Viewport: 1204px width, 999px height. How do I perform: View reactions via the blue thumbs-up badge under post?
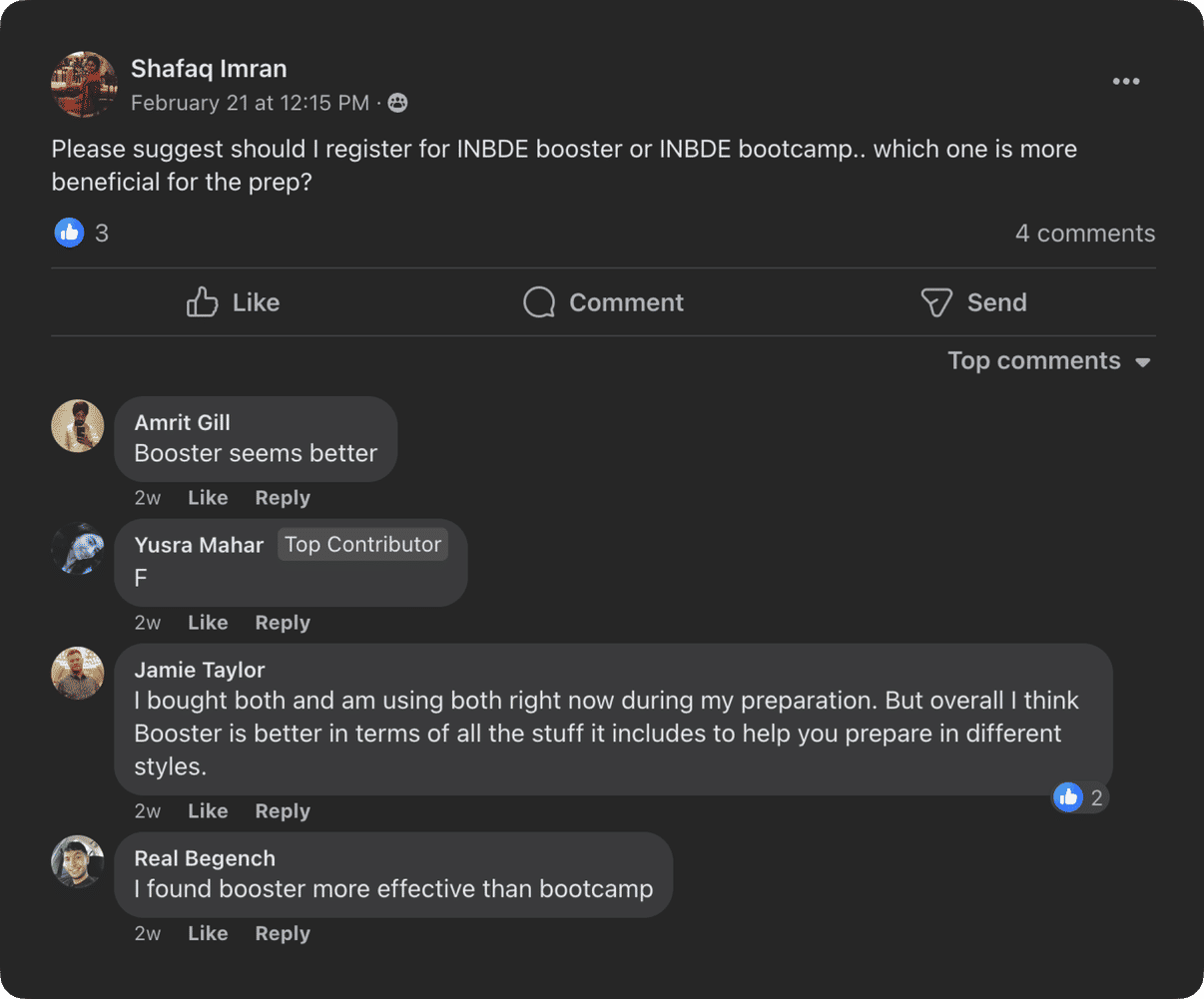[69, 232]
